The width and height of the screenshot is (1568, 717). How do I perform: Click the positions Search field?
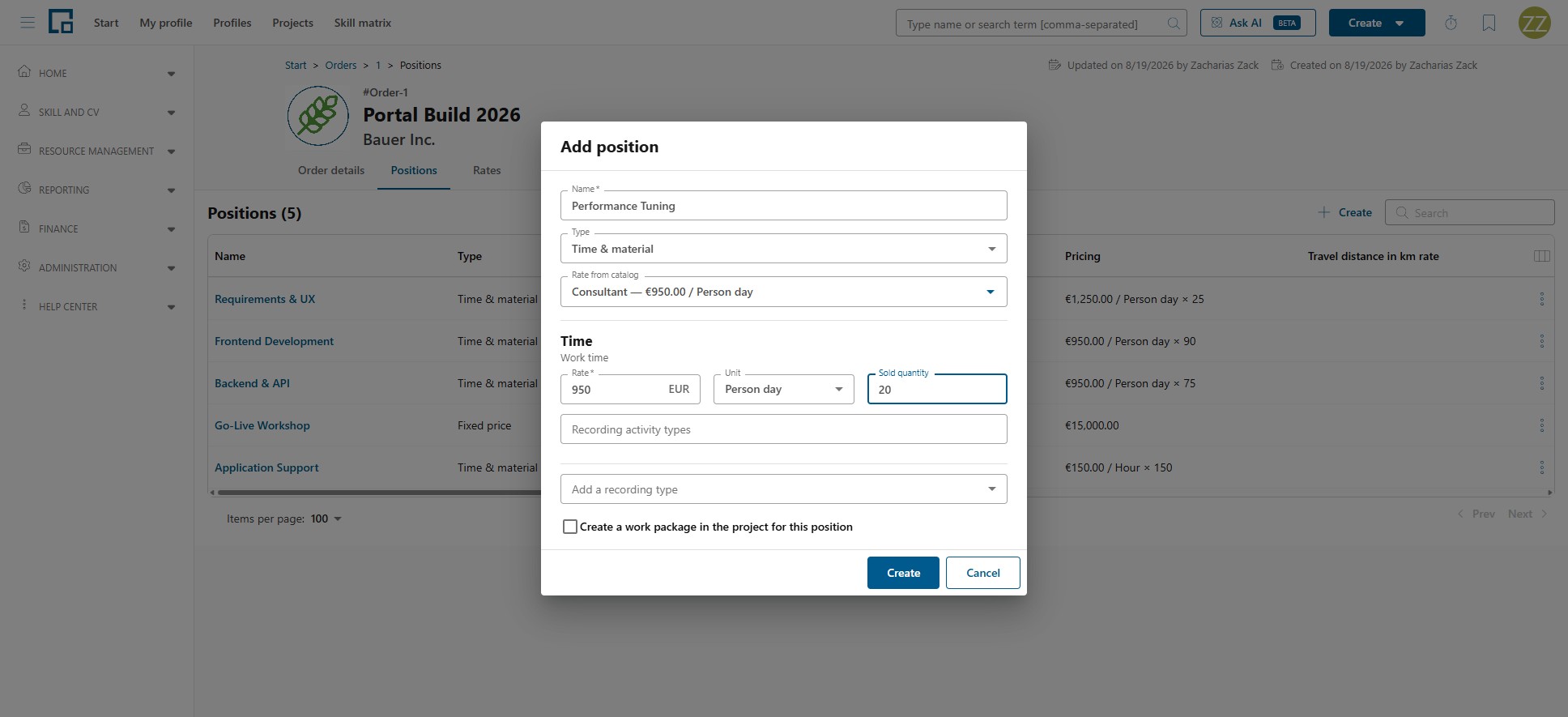click(x=1469, y=212)
